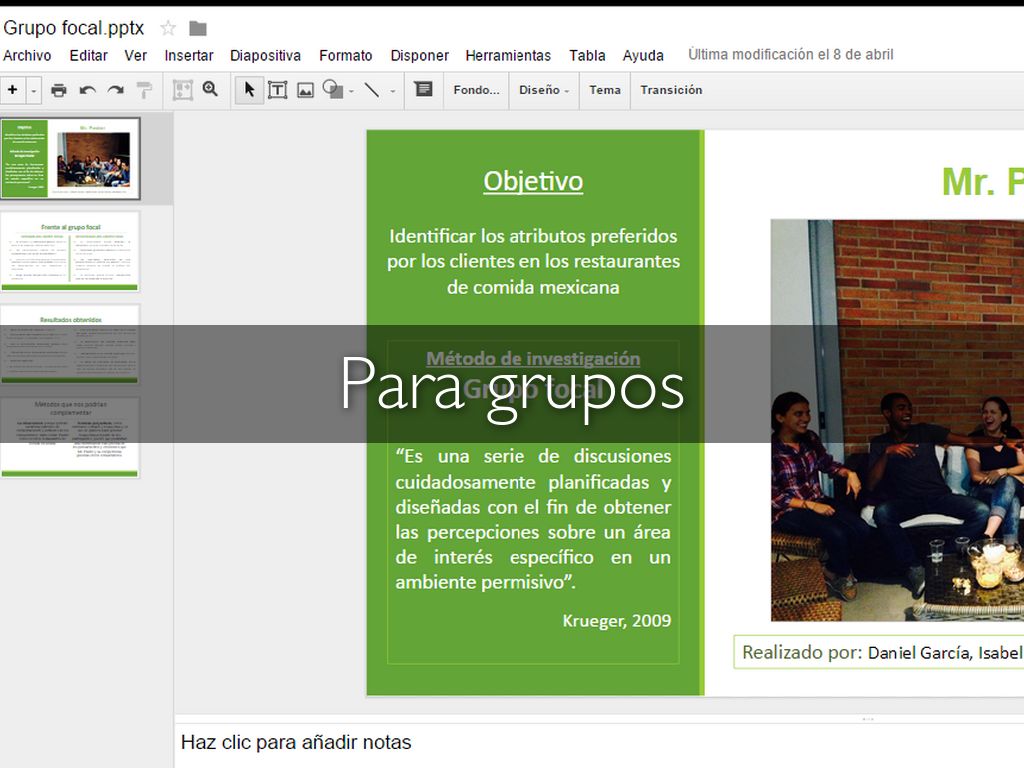Select the 'Frente al grupo focal' slide thumbnail
Viewport: 1024px width, 768px height.
[x=70, y=252]
